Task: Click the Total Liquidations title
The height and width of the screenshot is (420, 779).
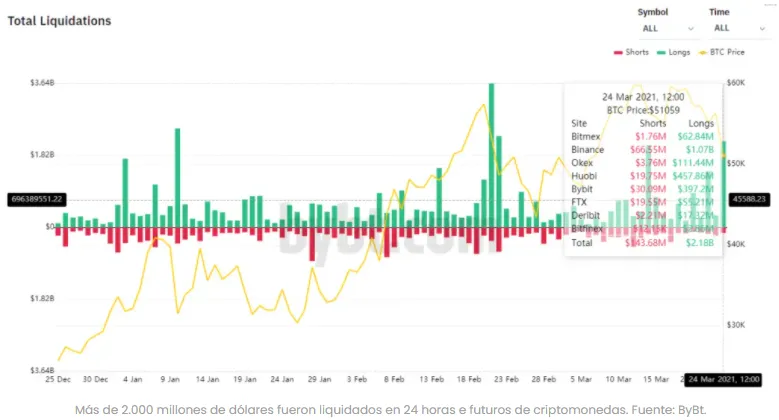Action: point(59,21)
